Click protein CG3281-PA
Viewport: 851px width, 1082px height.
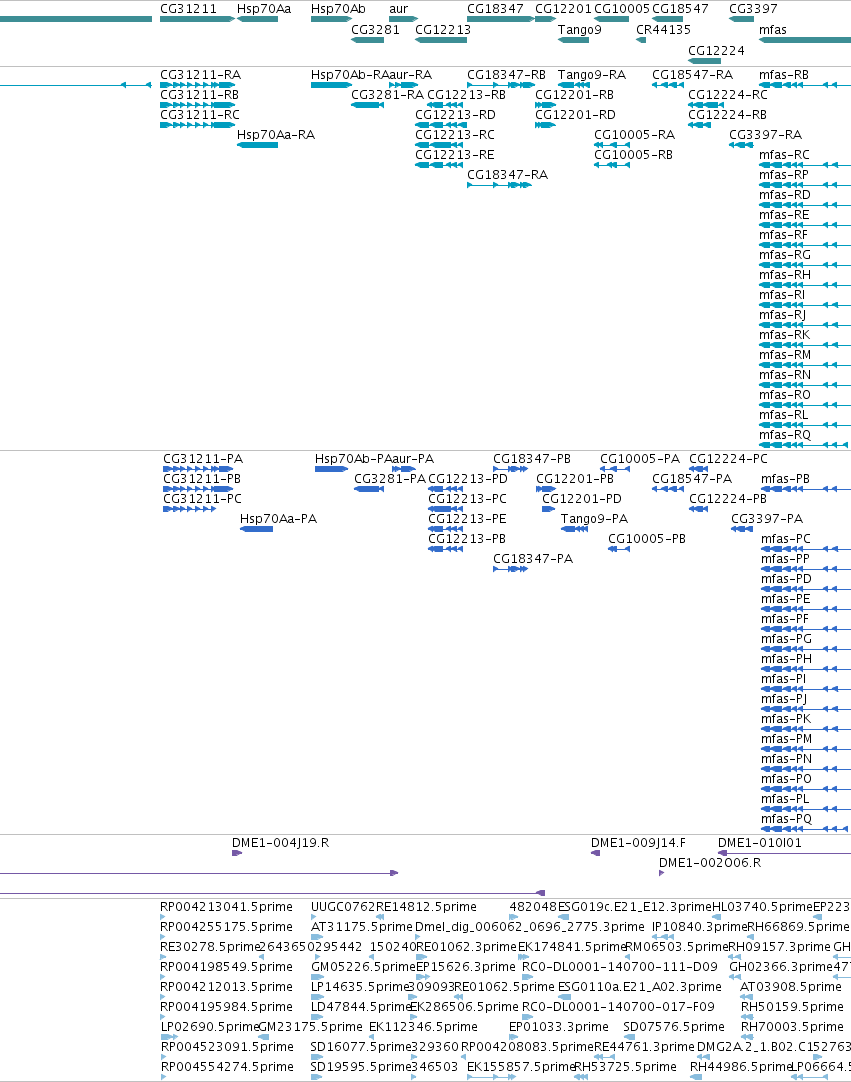(x=390, y=479)
